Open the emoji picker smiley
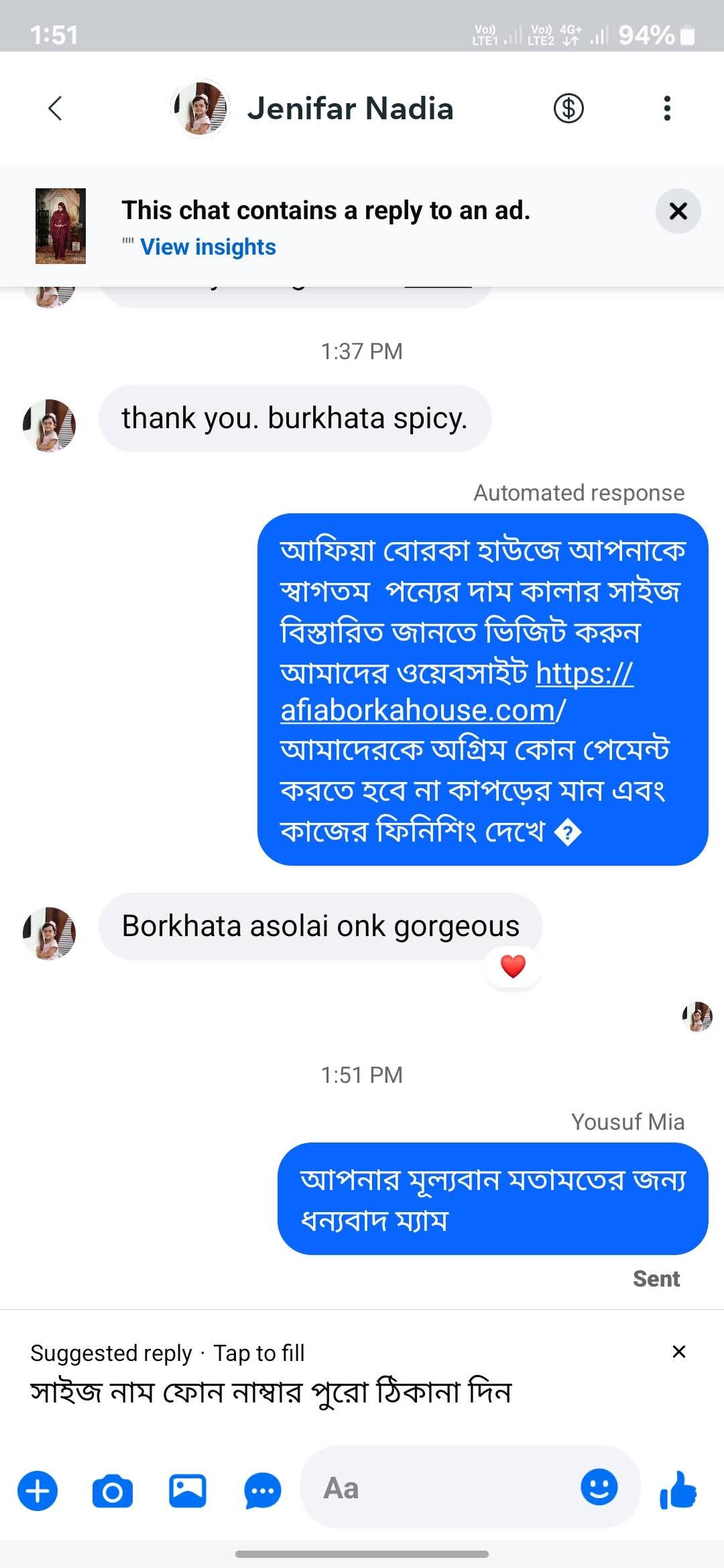The image size is (724, 1568). 599,1487
